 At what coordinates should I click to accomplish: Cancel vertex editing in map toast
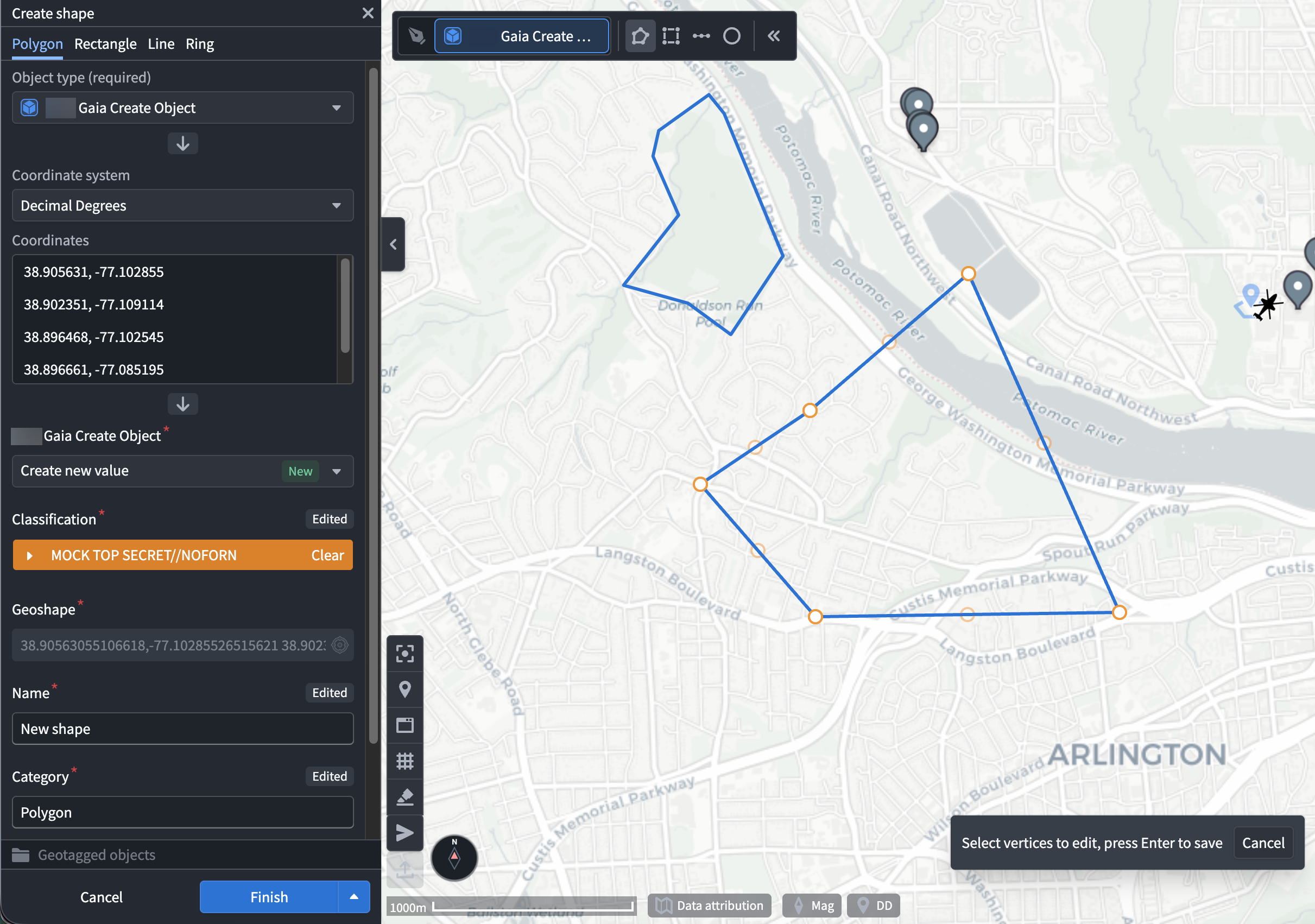click(x=1263, y=843)
